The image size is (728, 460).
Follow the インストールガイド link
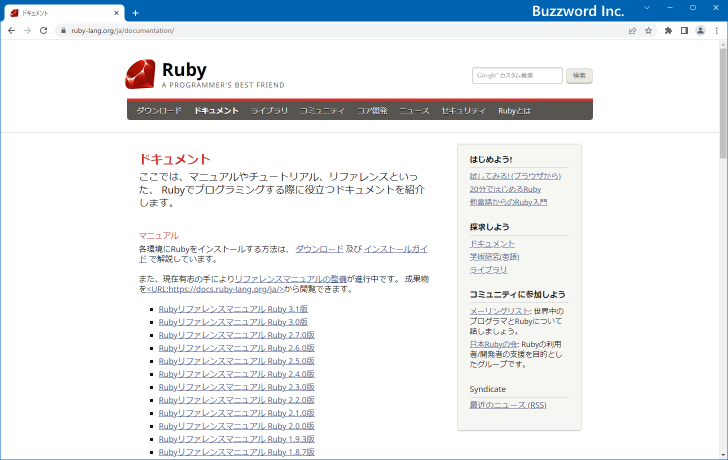pos(396,249)
